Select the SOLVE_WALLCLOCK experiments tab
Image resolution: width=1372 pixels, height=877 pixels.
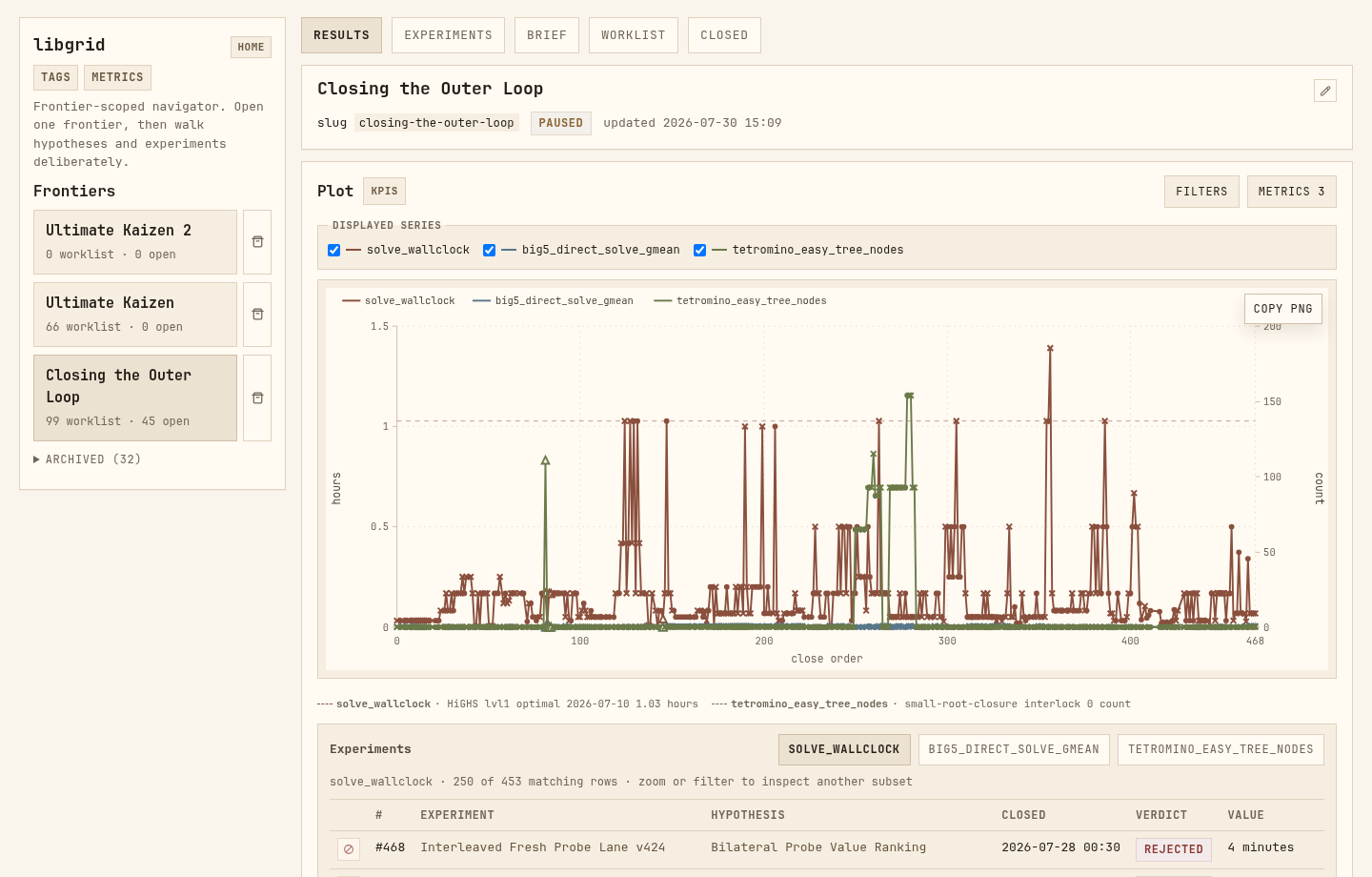pos(844,749)
